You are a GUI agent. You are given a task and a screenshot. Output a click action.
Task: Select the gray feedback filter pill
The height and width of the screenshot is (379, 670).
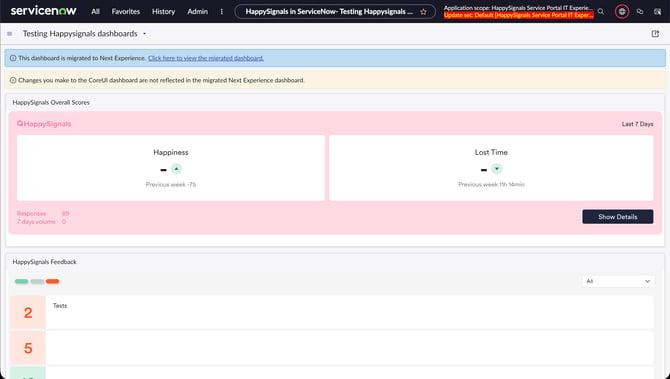[x=37, y=282]
